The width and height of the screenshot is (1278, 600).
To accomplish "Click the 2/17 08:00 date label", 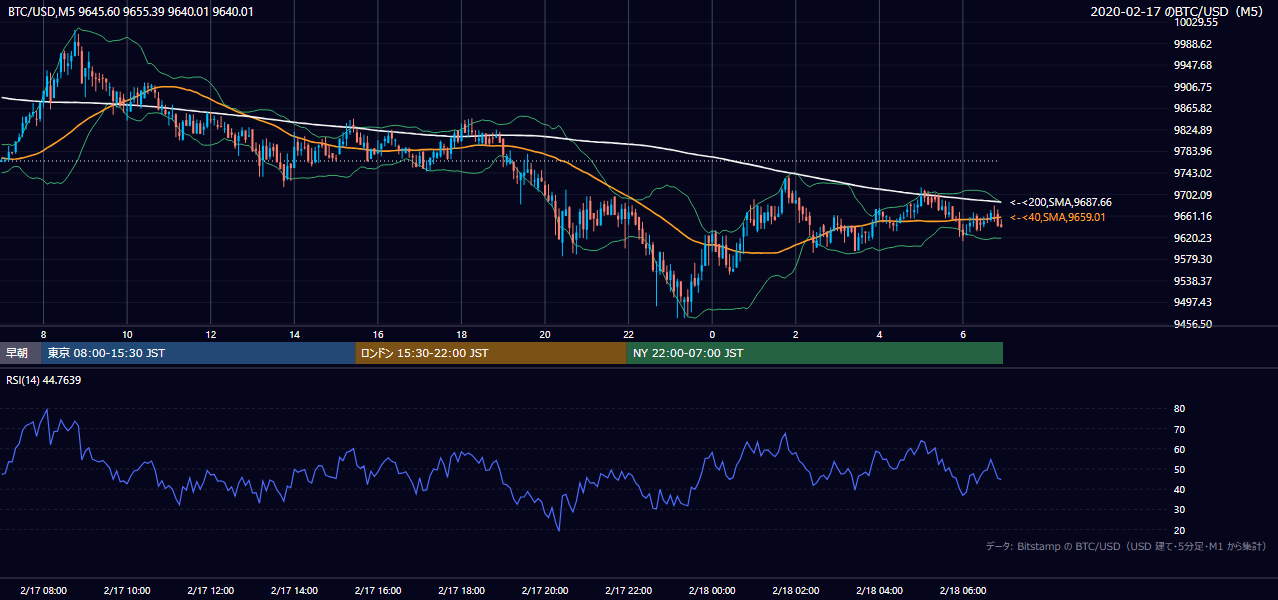I will 43,591.
